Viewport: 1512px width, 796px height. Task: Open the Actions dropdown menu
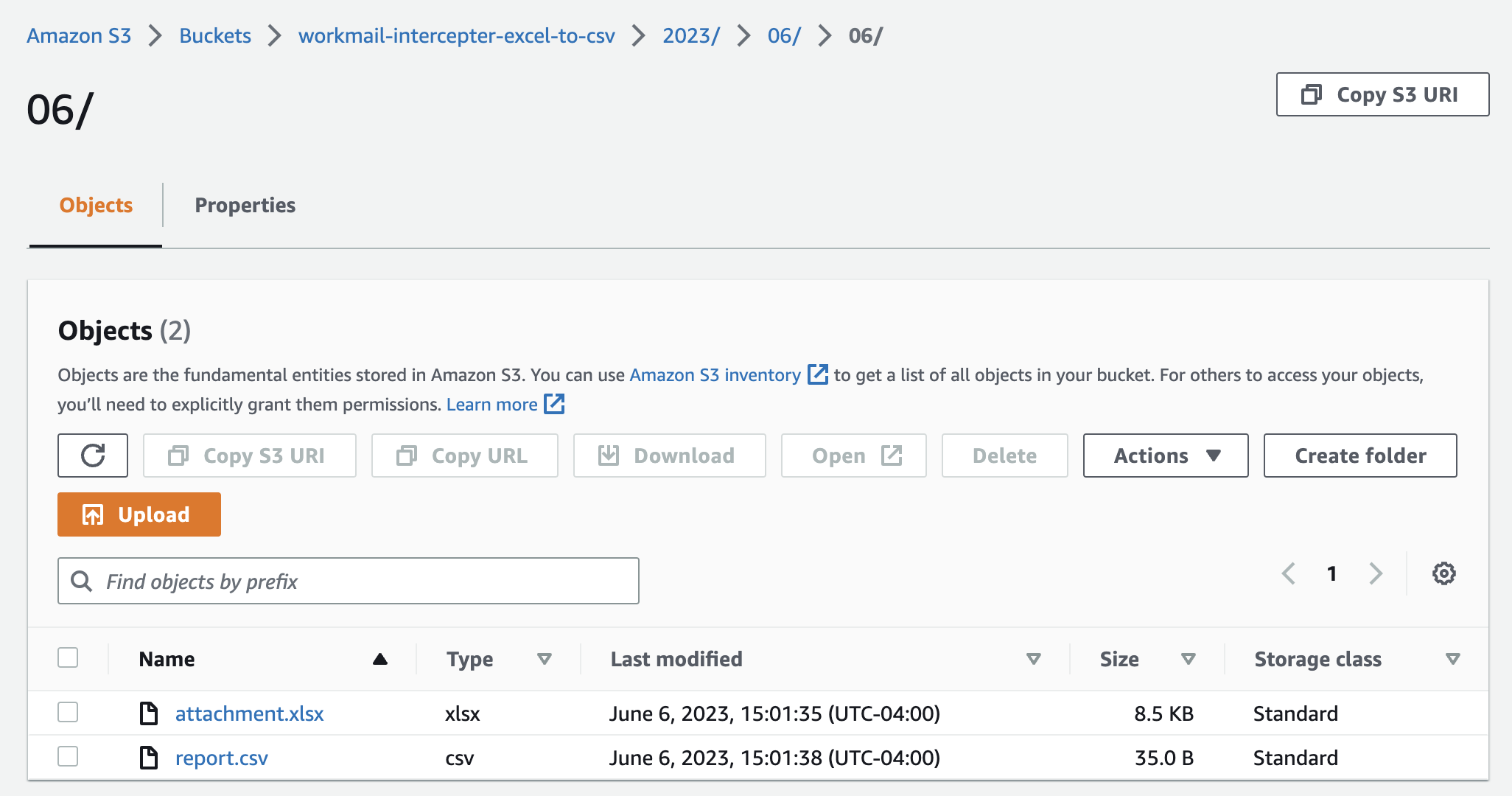pos(1166,455)
